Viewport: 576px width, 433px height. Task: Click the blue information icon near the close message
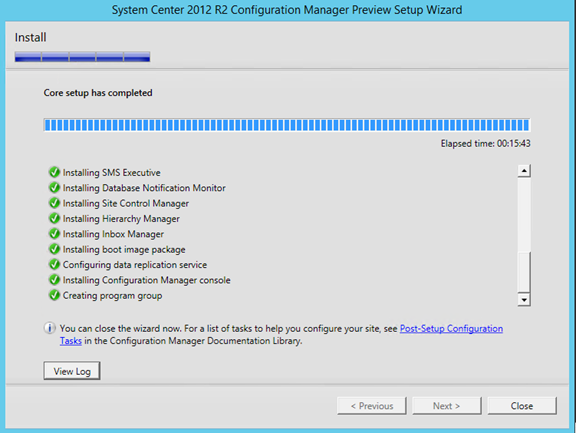pyautogui.click(x=50, y=328)
